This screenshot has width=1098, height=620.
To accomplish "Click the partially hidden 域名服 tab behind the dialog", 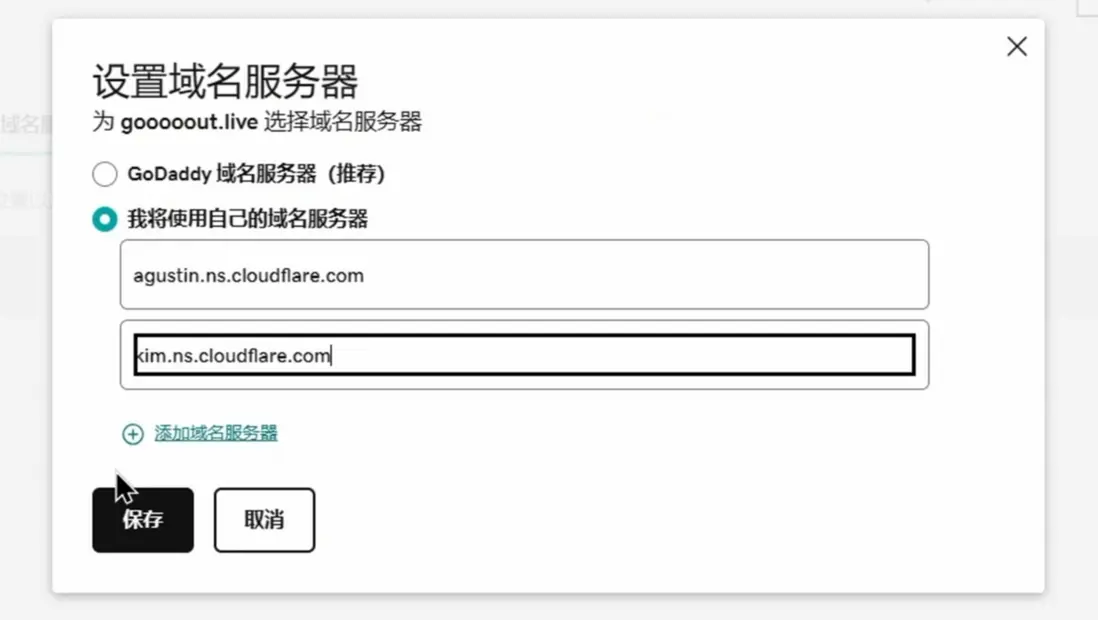I will [x=26, y=125].
